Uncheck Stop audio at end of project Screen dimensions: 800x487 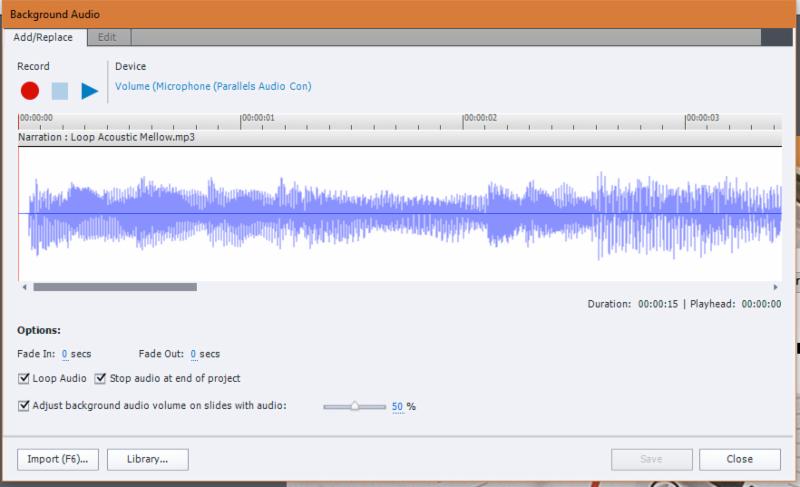tap(100, 379)
